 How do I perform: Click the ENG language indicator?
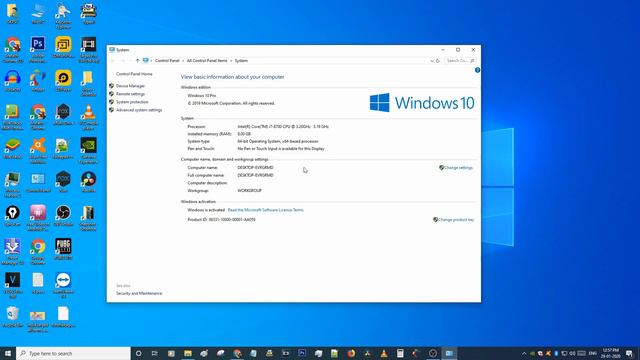pos(593,353)
